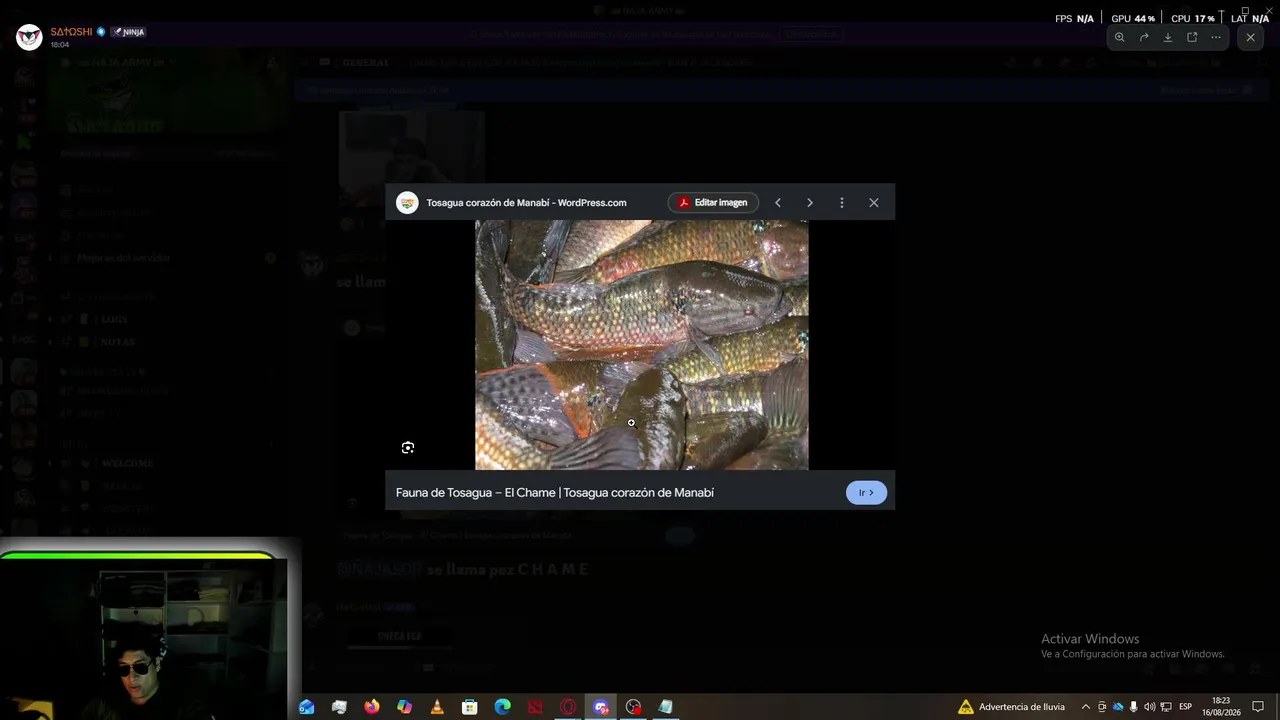
Task: Click the Meet Now camera tray icon
Action: coord(1102,707)
